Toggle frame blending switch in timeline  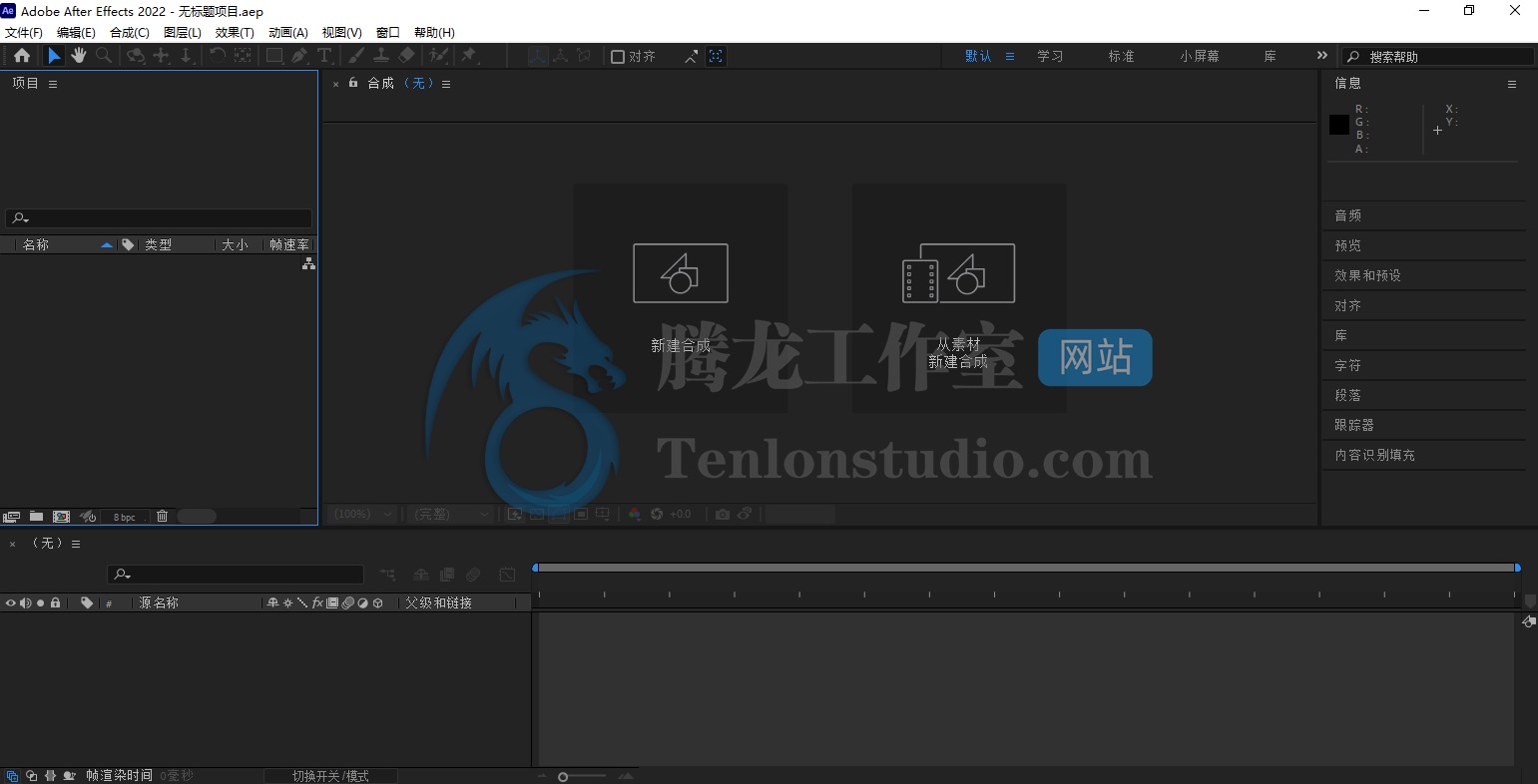[447, 575]
